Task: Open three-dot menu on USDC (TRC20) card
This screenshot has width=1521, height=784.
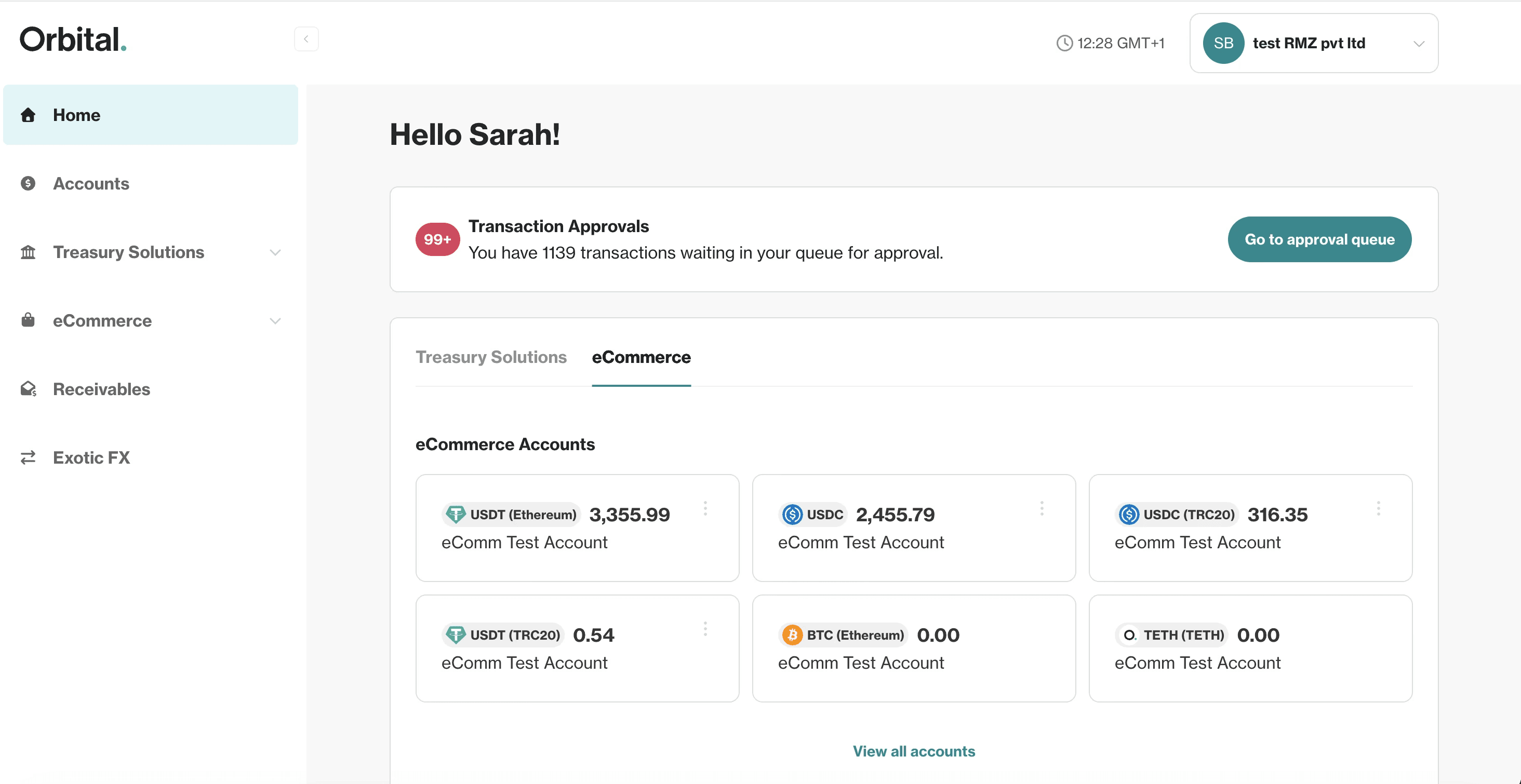Action: click(x=1378, y=508)
